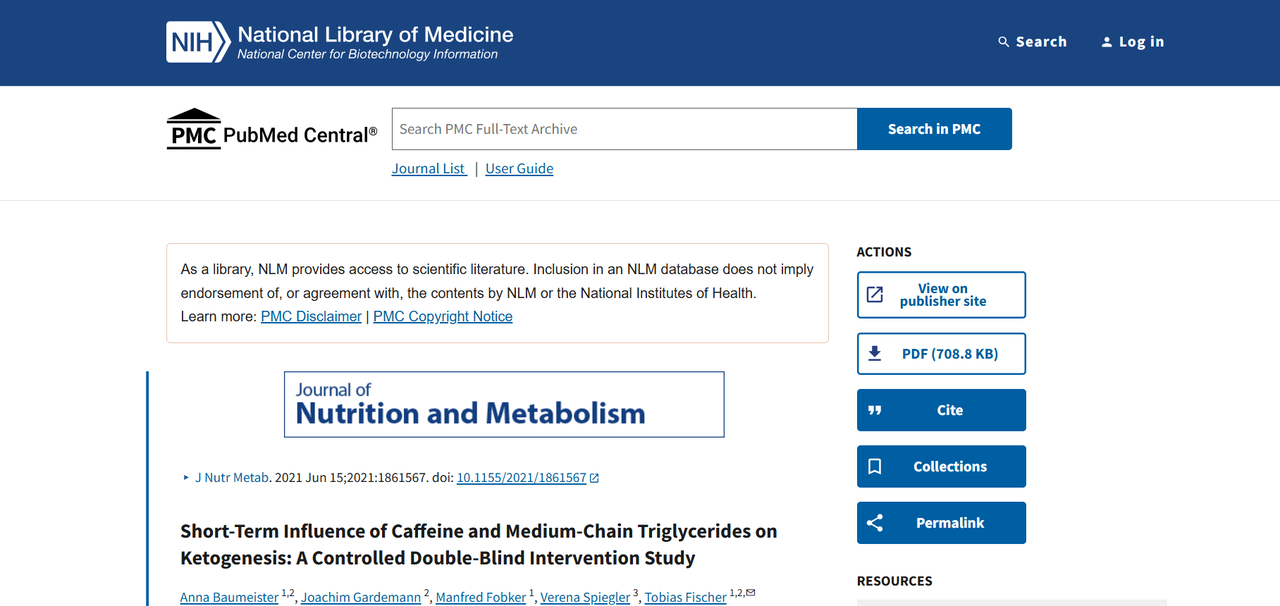This screenshot has width=1280, height=606.
Task: Click the PDF download arrow icon
Action: [875, 354]
